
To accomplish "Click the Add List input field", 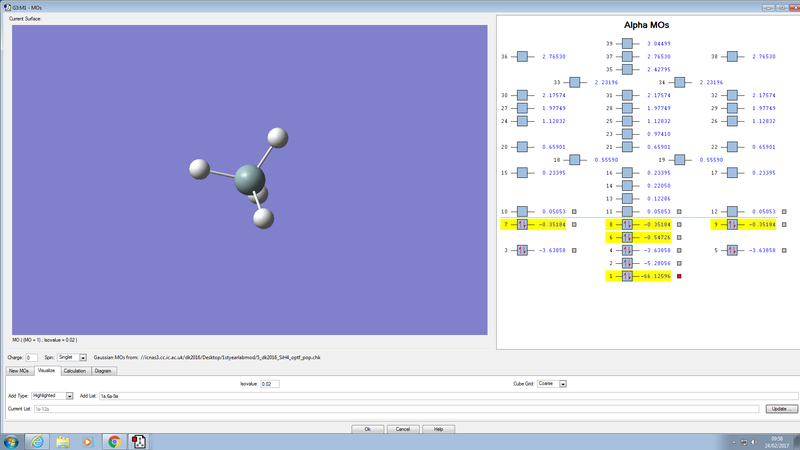I will pyautogui.click(x=448, y=396).
